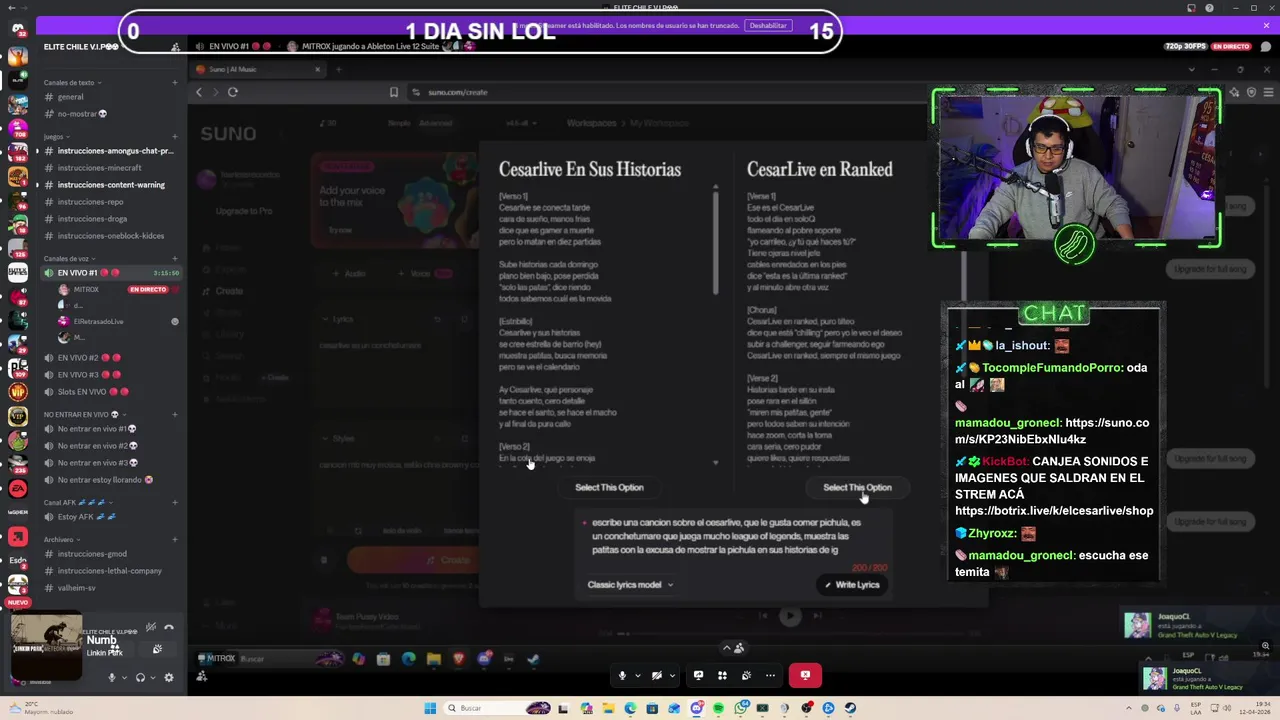Open WhatsApp from the Windows taskbar

740,708
